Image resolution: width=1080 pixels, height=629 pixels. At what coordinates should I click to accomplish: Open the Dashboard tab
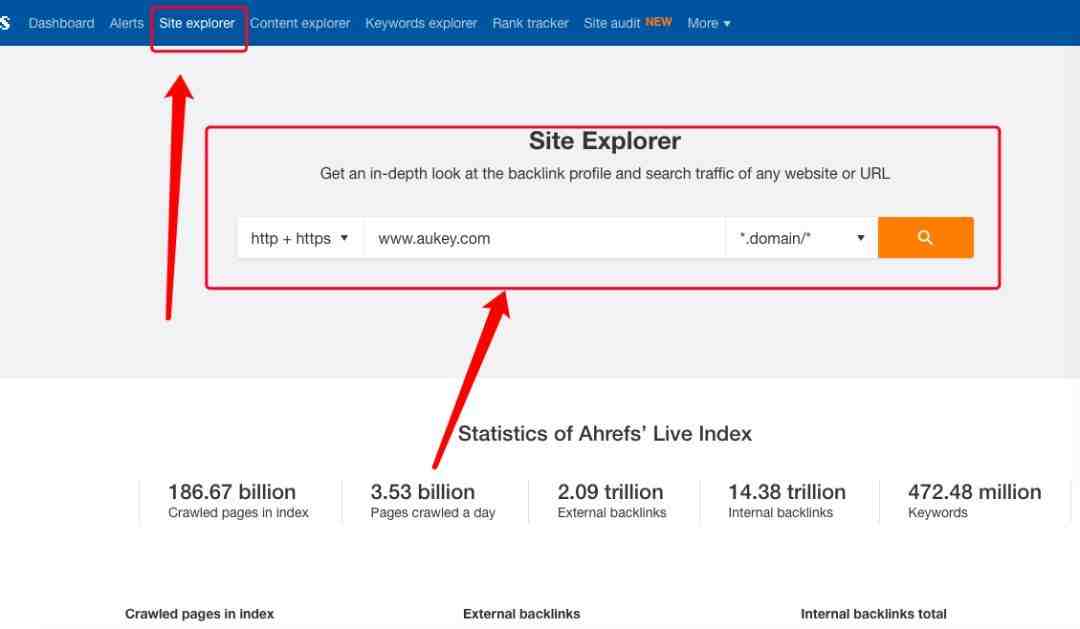[x=61, y=23]
